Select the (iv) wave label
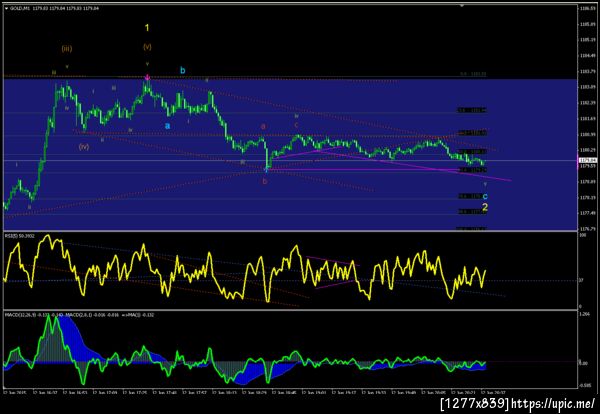 (x=84, y=147)
